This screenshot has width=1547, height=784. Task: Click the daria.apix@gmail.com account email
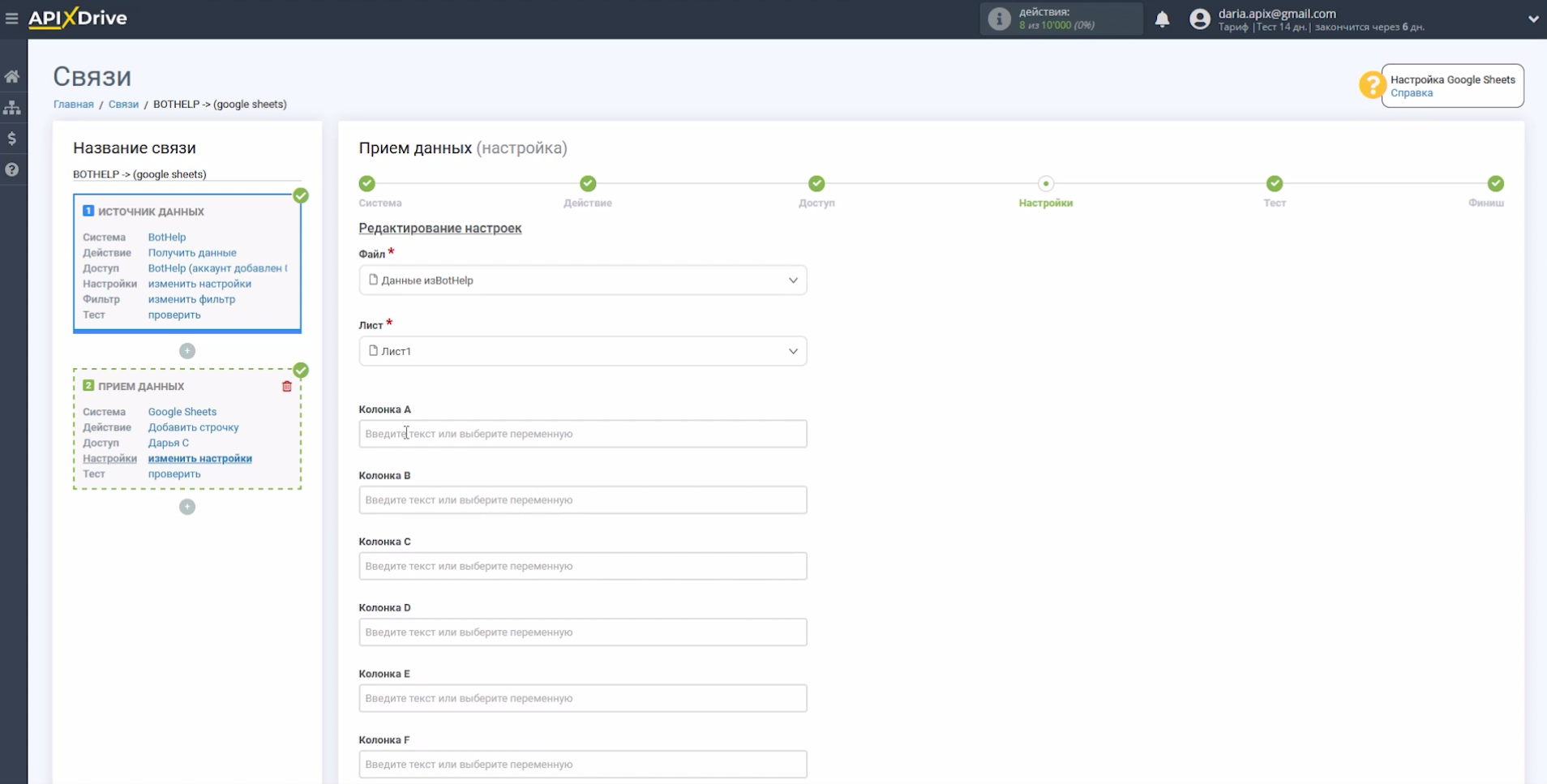pos(1277,14)
